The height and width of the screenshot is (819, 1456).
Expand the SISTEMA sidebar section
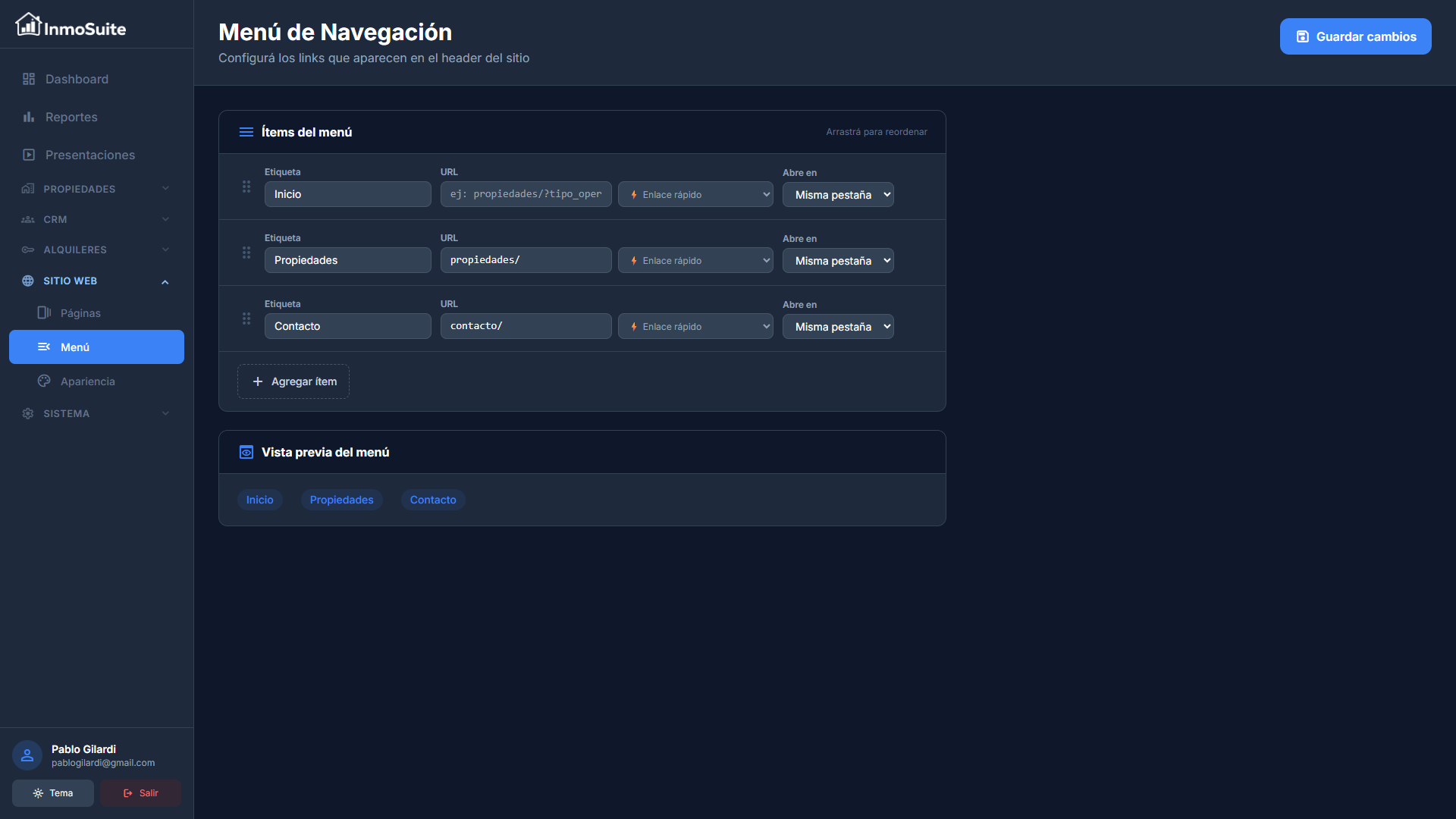pos(96,413)
